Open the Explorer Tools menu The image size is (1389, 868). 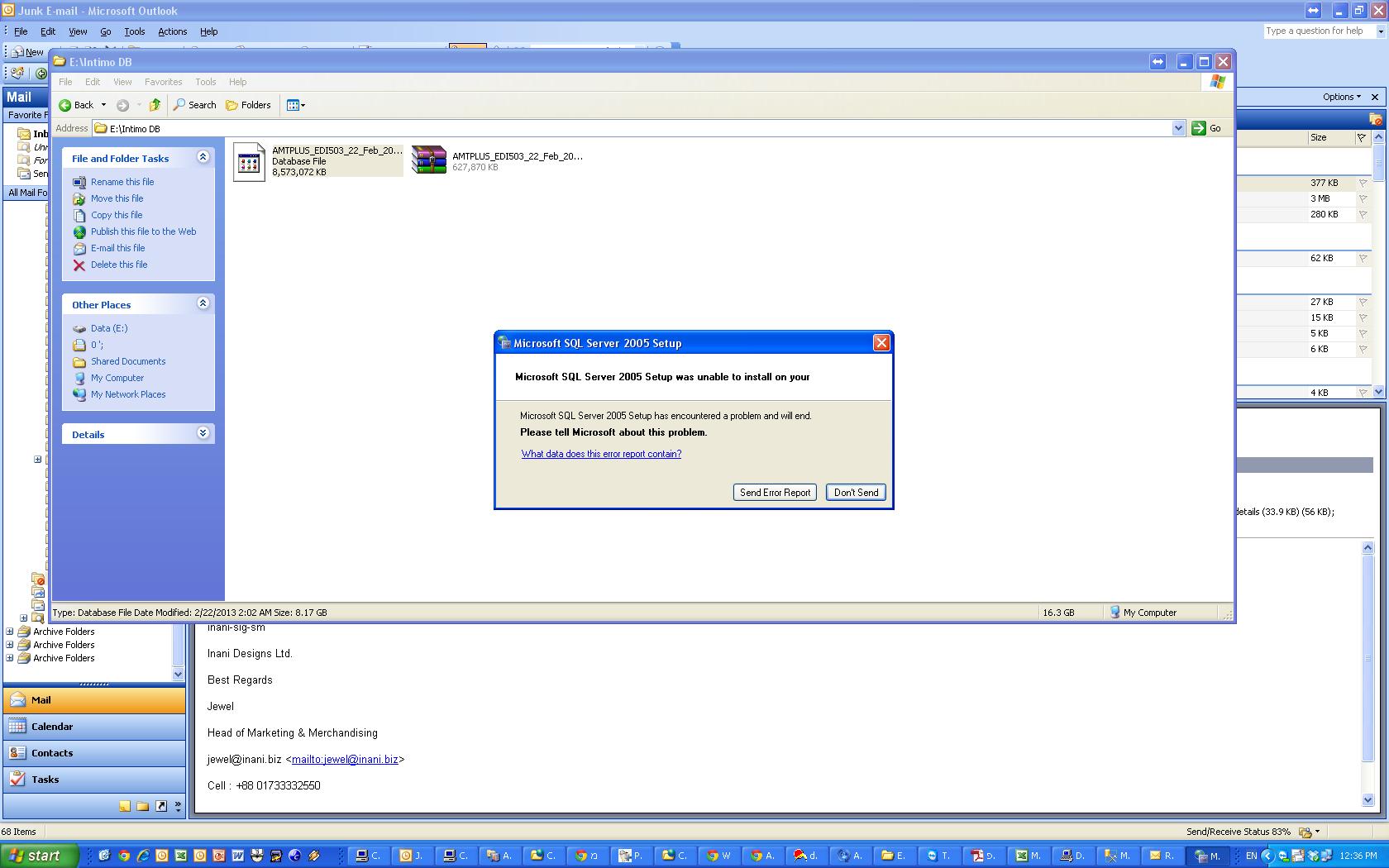205,82
